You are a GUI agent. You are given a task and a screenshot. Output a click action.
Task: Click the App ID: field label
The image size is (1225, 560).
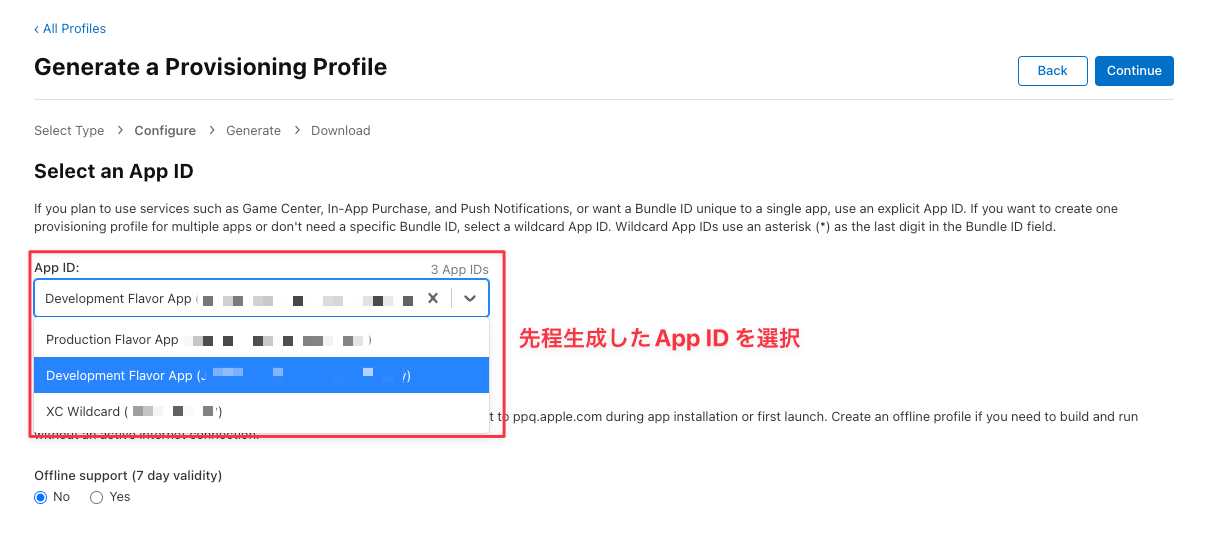56,268
